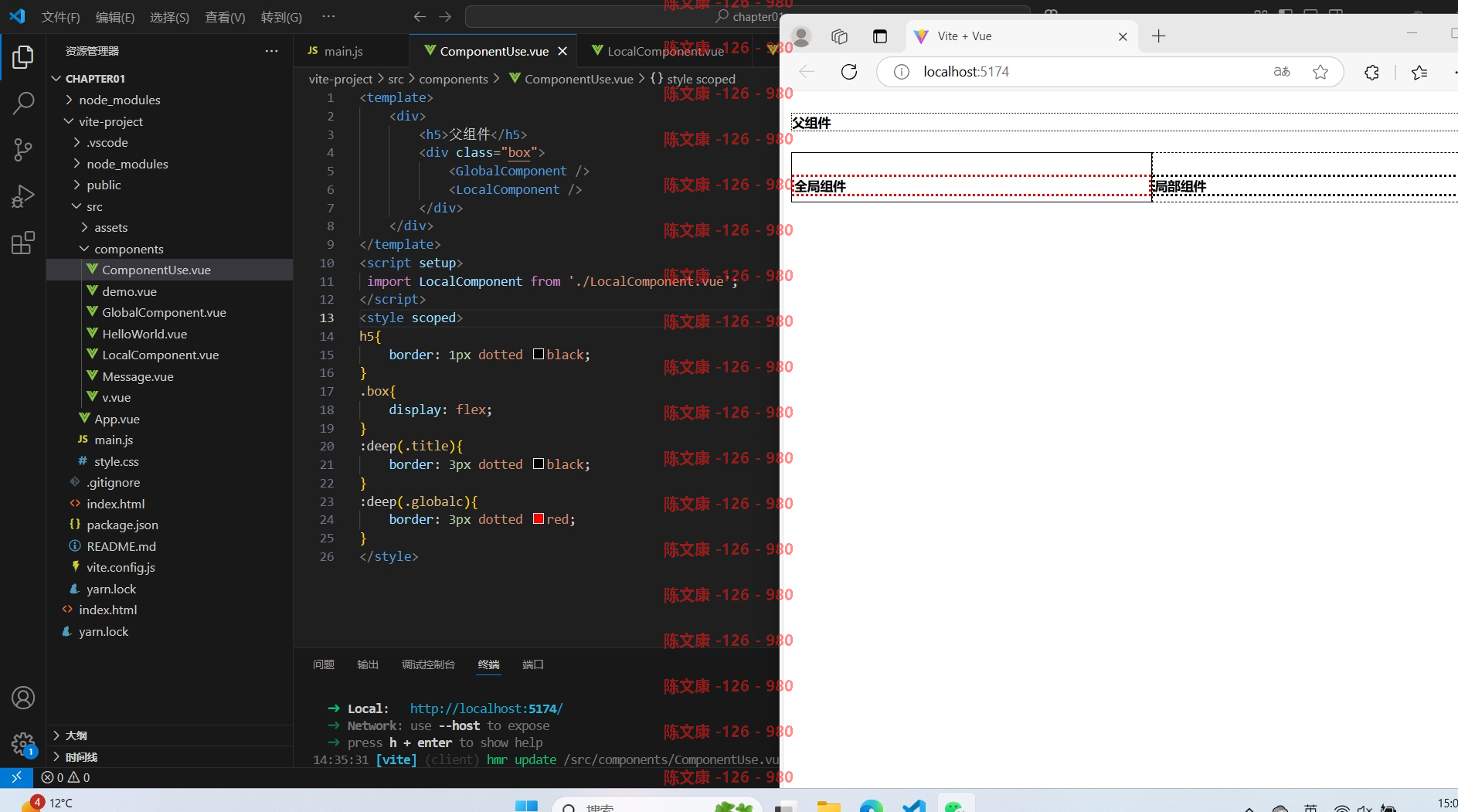This screenshot has width=1458, height=812.
Task: Go forward in VS Code navigation
Action: 445,16
